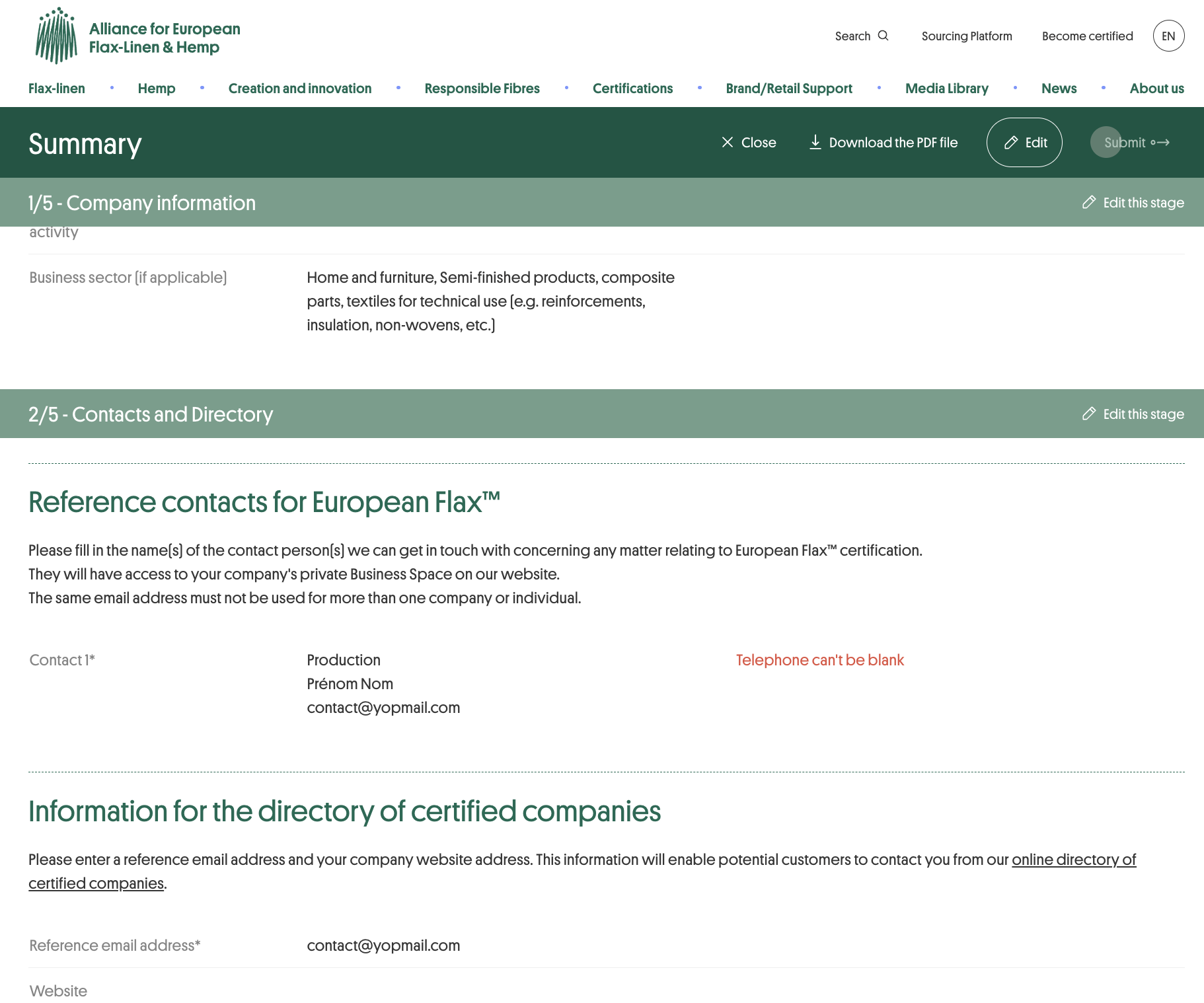Viewport: 1204px width, 1003px height.
Task: Go to Responsible Fibres section
Action: [482, 89]
